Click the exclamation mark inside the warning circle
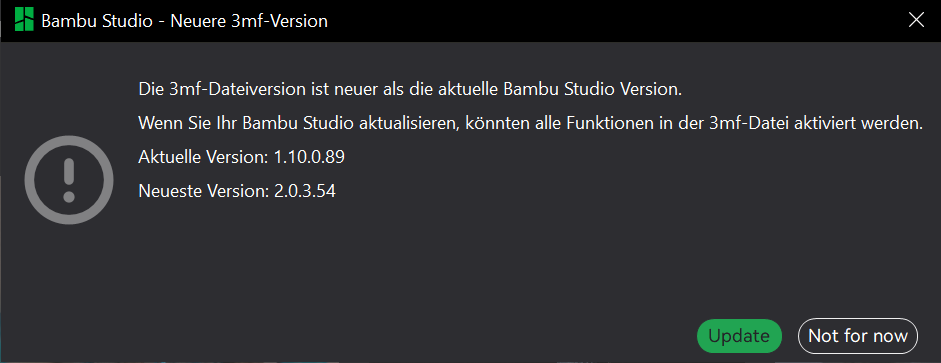 (x=68, y=180)
